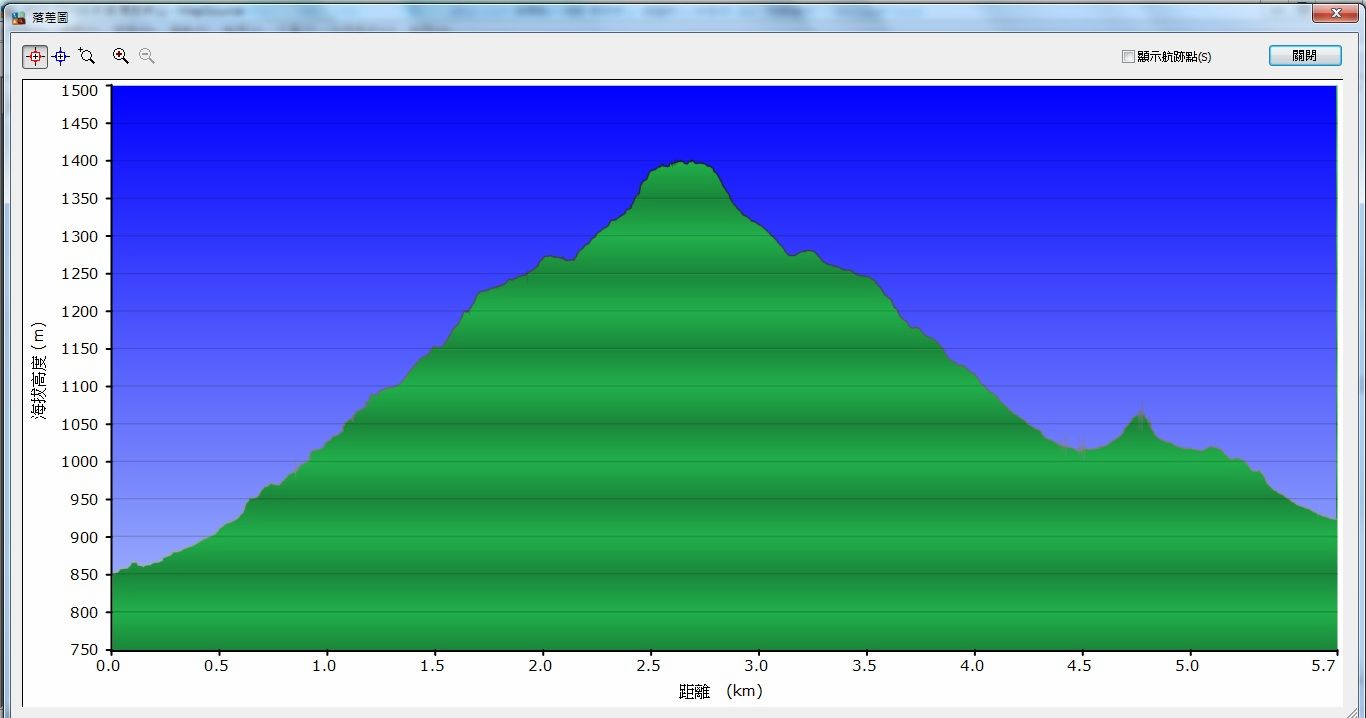Select the blue crosshair pointer tool
The height and width of the screenshot is (718, 1366).
pos(61,57)
